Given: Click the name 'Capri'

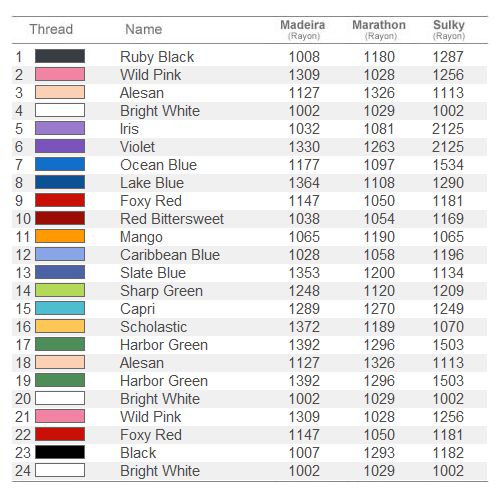Looking at the screenshot, I should 137,309.
